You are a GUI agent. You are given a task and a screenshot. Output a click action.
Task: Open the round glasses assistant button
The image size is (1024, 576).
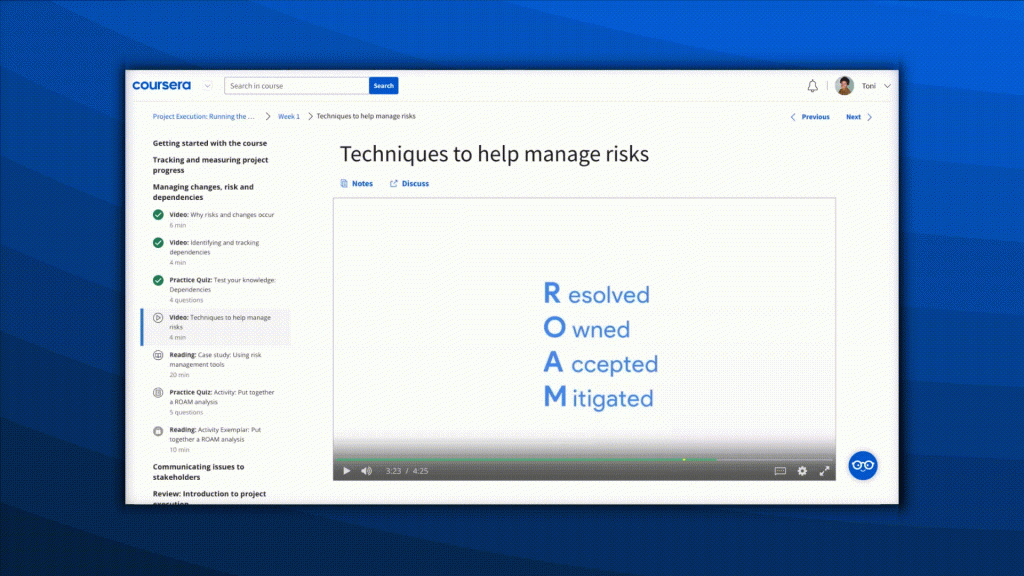coord(863,466)
